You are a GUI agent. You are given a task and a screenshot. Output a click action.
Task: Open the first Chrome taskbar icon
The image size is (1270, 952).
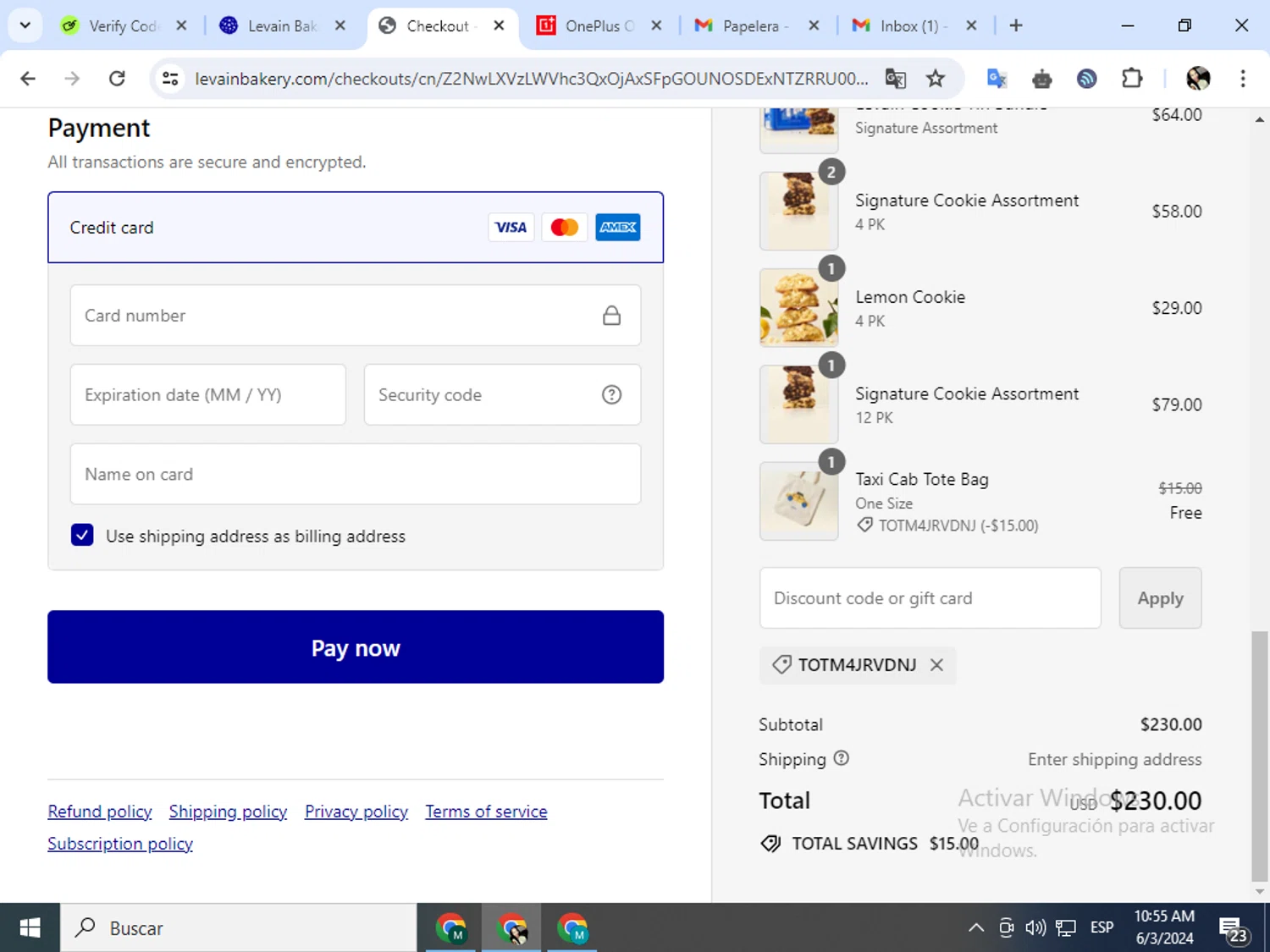(x=451, y=928)
